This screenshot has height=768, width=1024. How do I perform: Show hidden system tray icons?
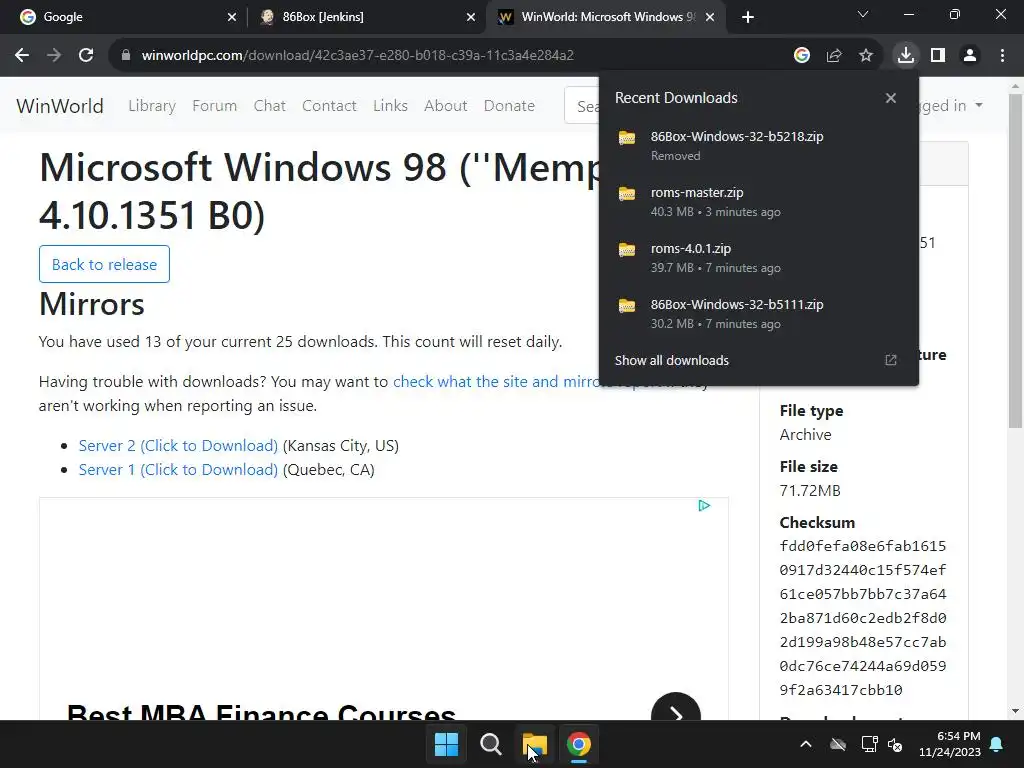tap(806, 744)
